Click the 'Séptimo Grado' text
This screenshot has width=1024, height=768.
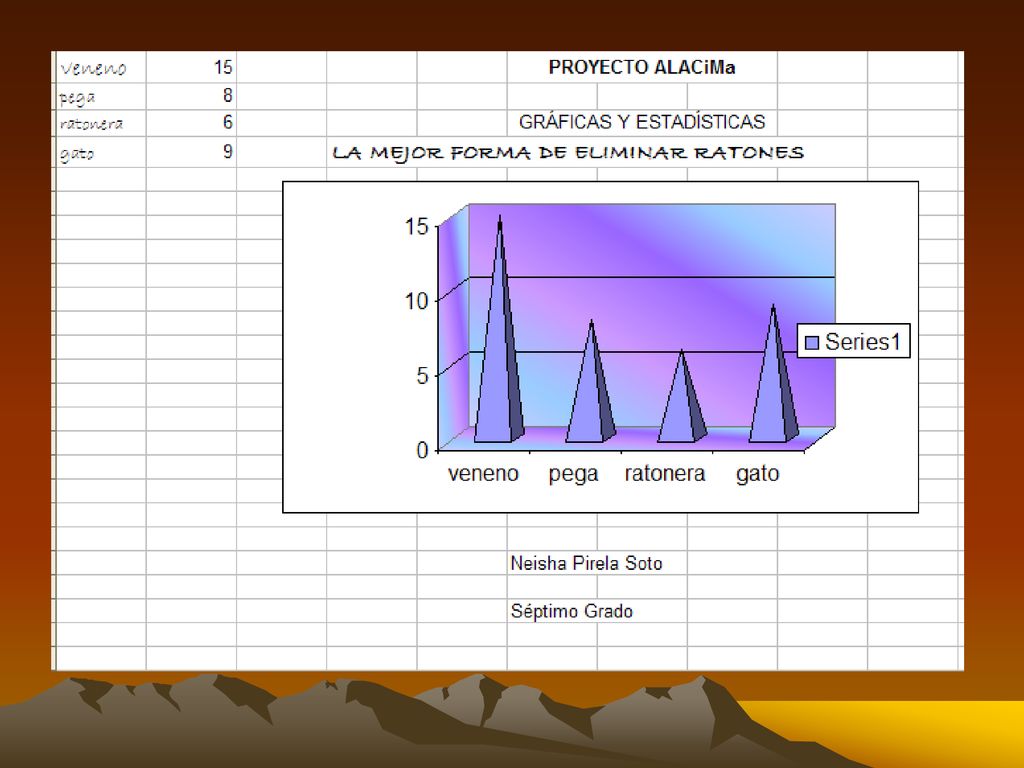(x=571, y=611)
